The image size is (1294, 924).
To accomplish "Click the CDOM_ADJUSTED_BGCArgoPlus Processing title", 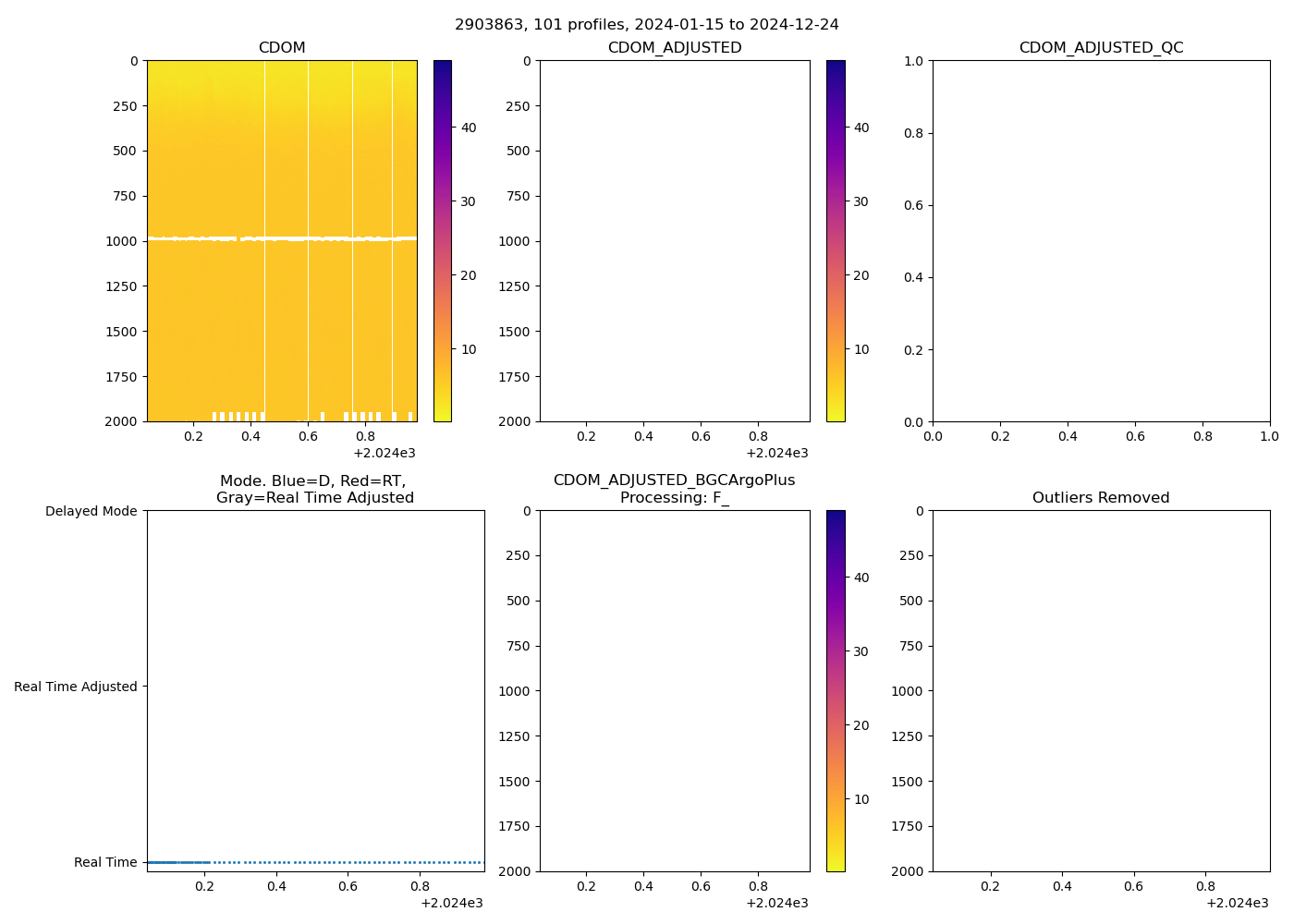I will tap(674, 489).
